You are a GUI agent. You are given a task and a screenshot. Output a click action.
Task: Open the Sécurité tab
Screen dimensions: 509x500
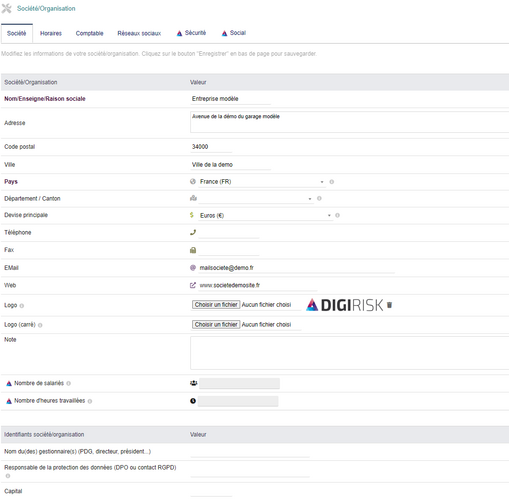191,33
